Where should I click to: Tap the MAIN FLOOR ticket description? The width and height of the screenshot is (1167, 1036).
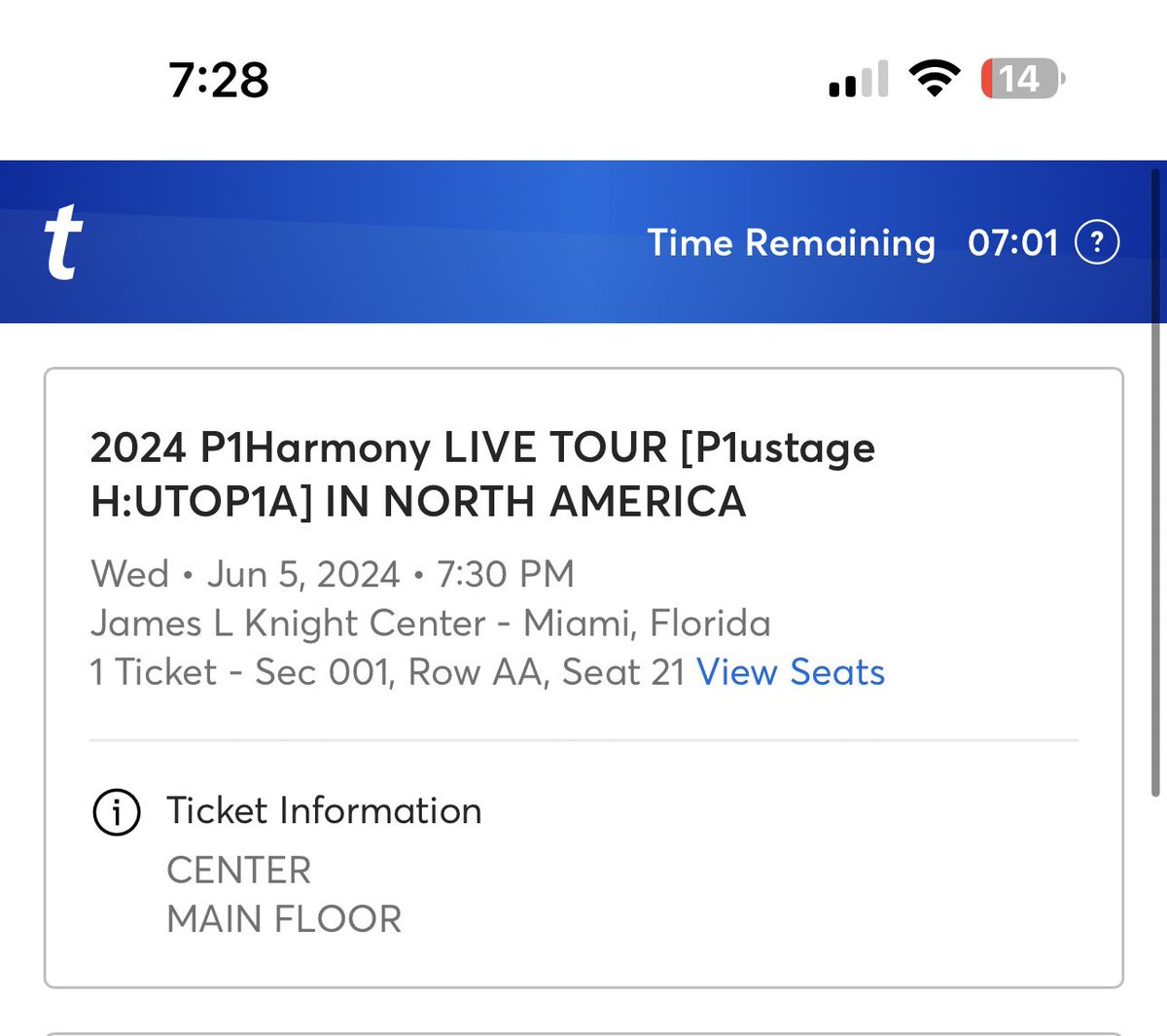point(284,919)
